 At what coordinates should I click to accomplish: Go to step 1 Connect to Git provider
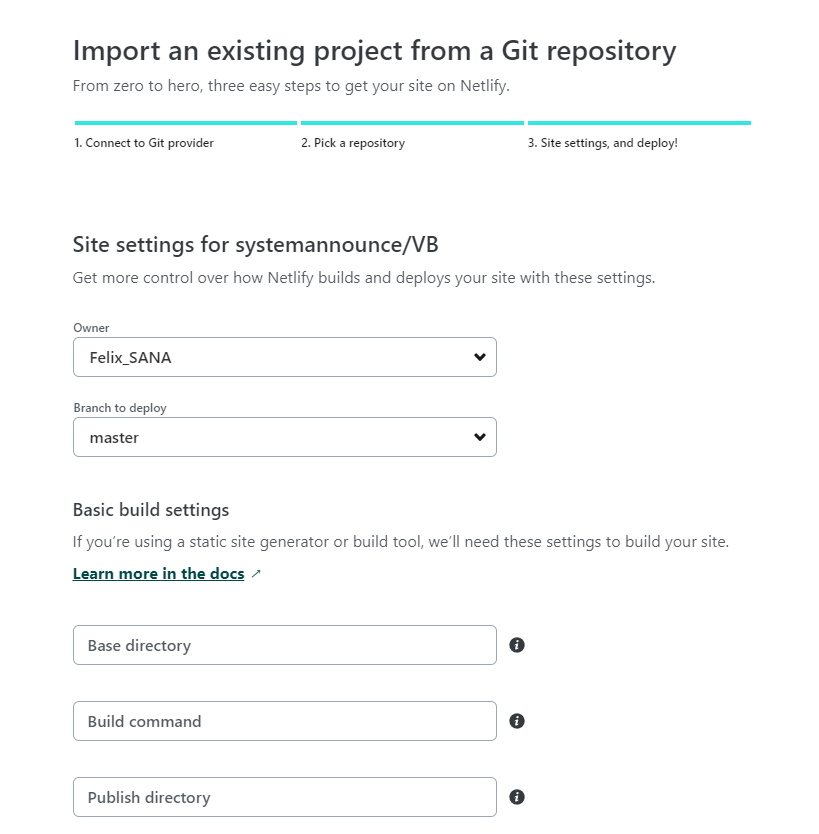144,143
